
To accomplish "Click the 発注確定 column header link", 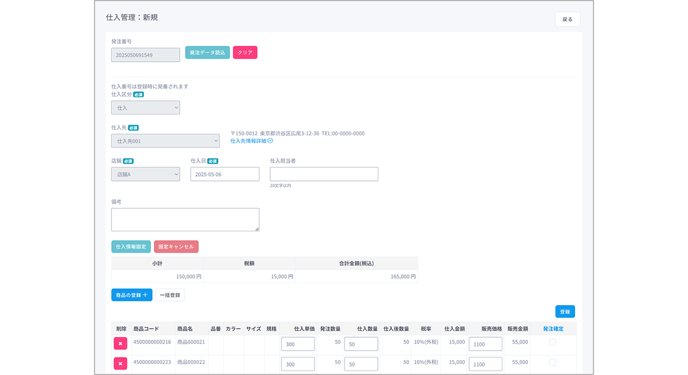I will coord(553,329).
